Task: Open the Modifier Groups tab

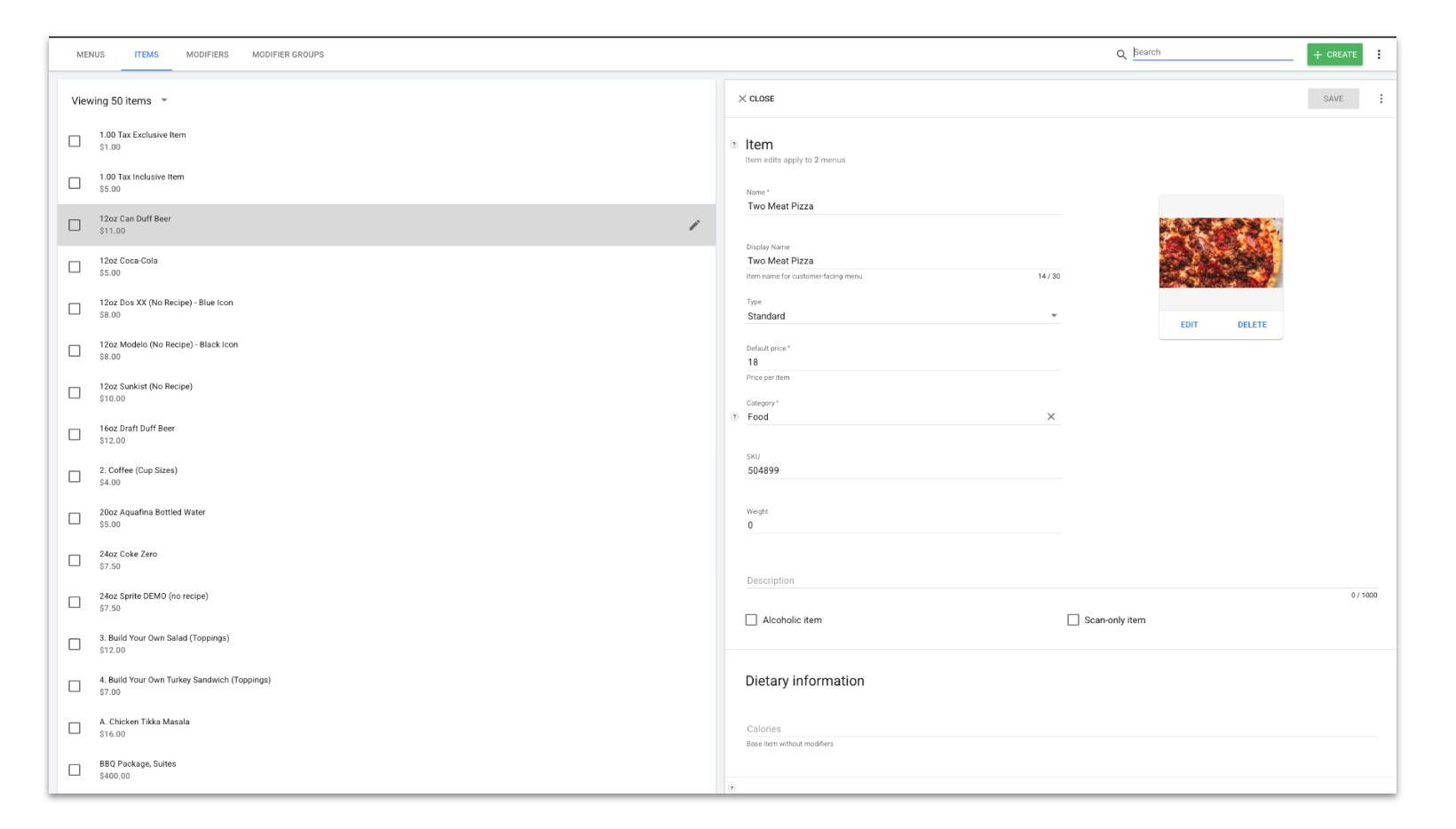Action: click(x=288, y=55)
